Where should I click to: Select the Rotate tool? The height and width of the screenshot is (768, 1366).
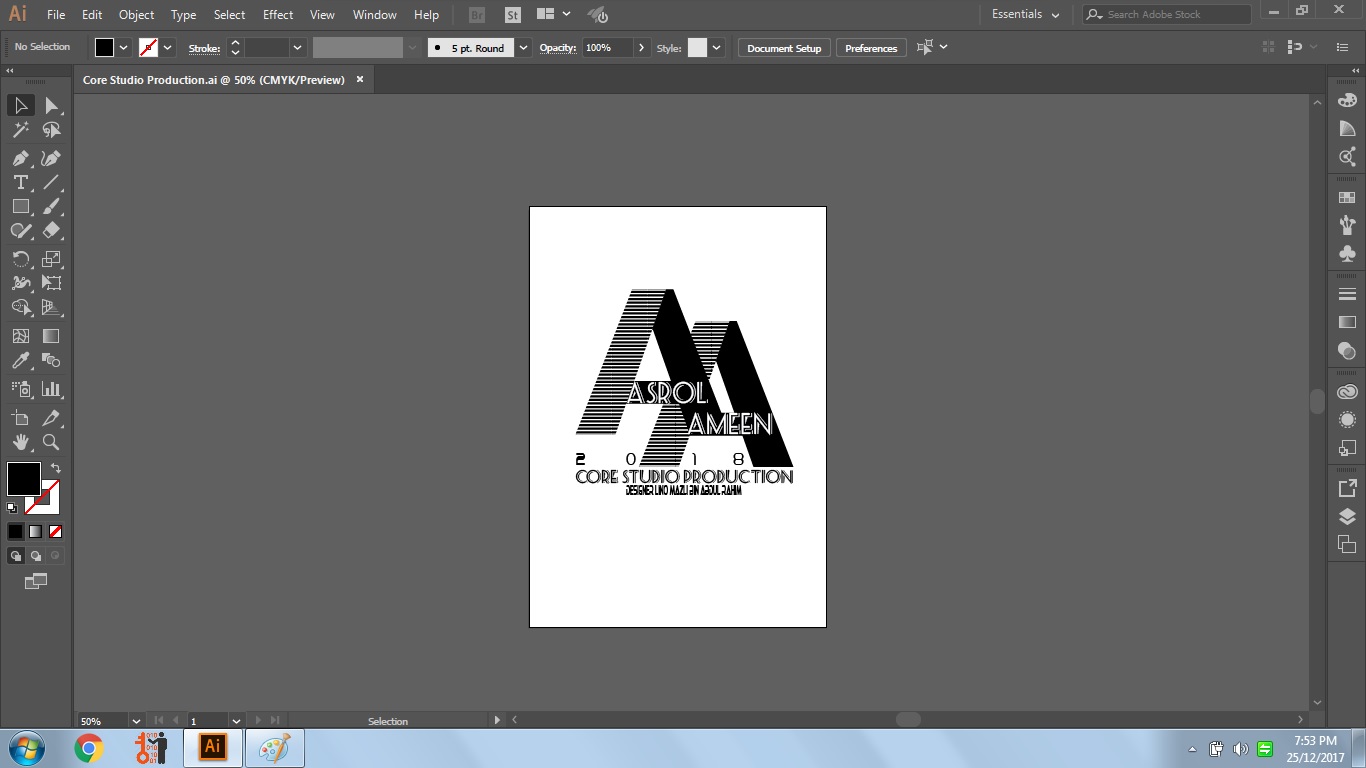20,259
